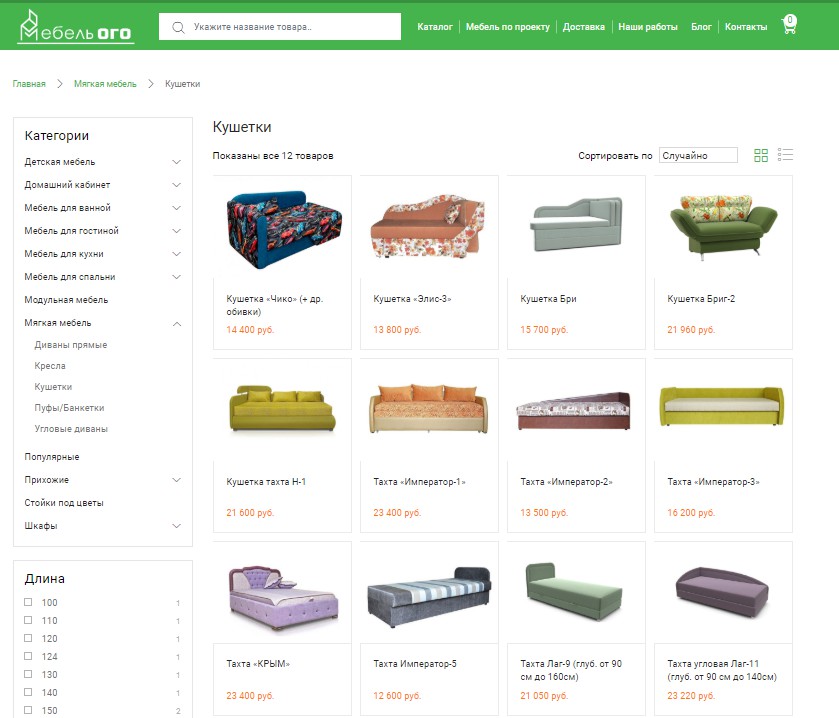Click Кушетка Бриг-2 product title
The height and width of the screenshot is (718, 839).
(x=701, y=299)
